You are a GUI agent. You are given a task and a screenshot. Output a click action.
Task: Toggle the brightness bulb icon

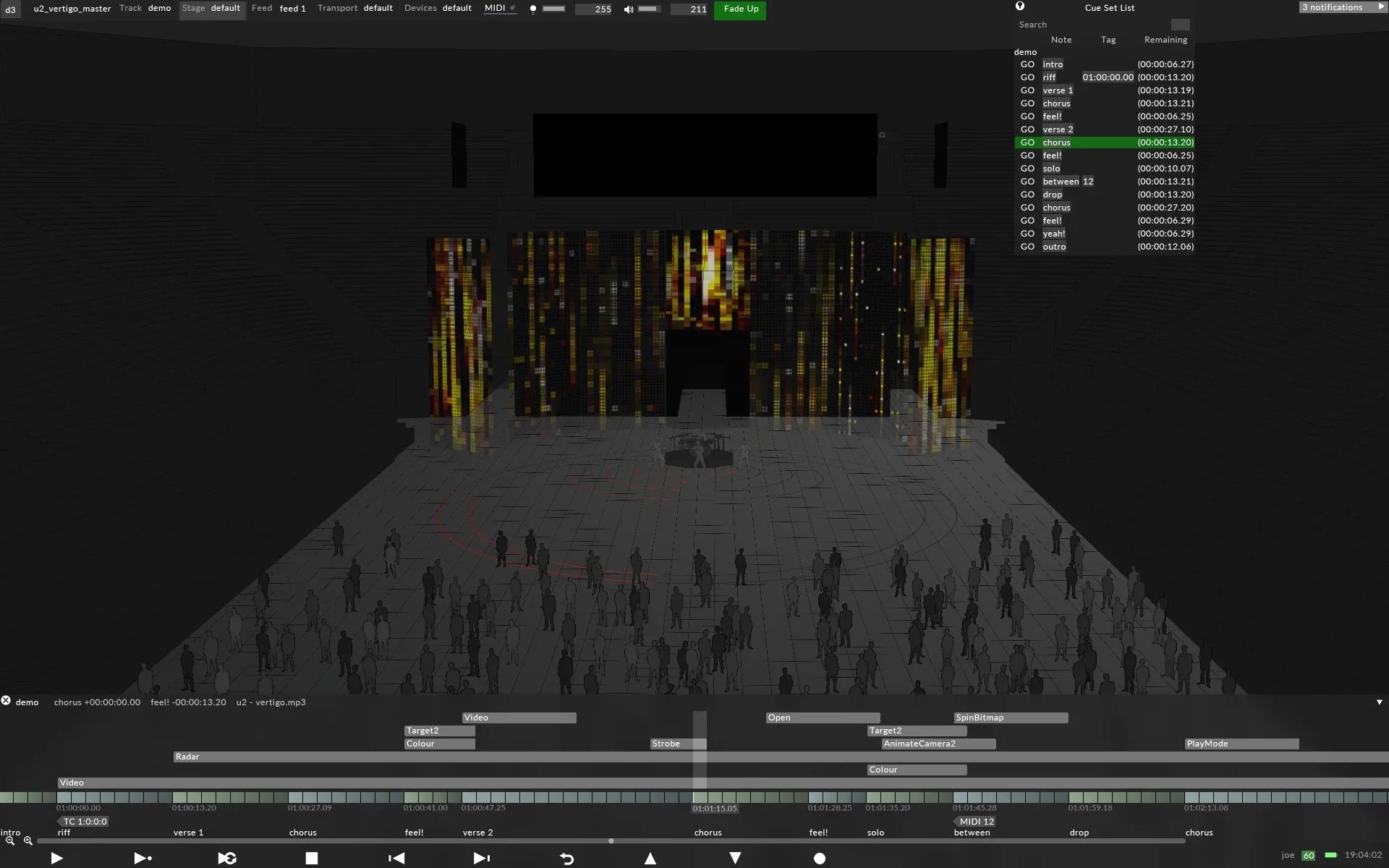coord(533,9)
